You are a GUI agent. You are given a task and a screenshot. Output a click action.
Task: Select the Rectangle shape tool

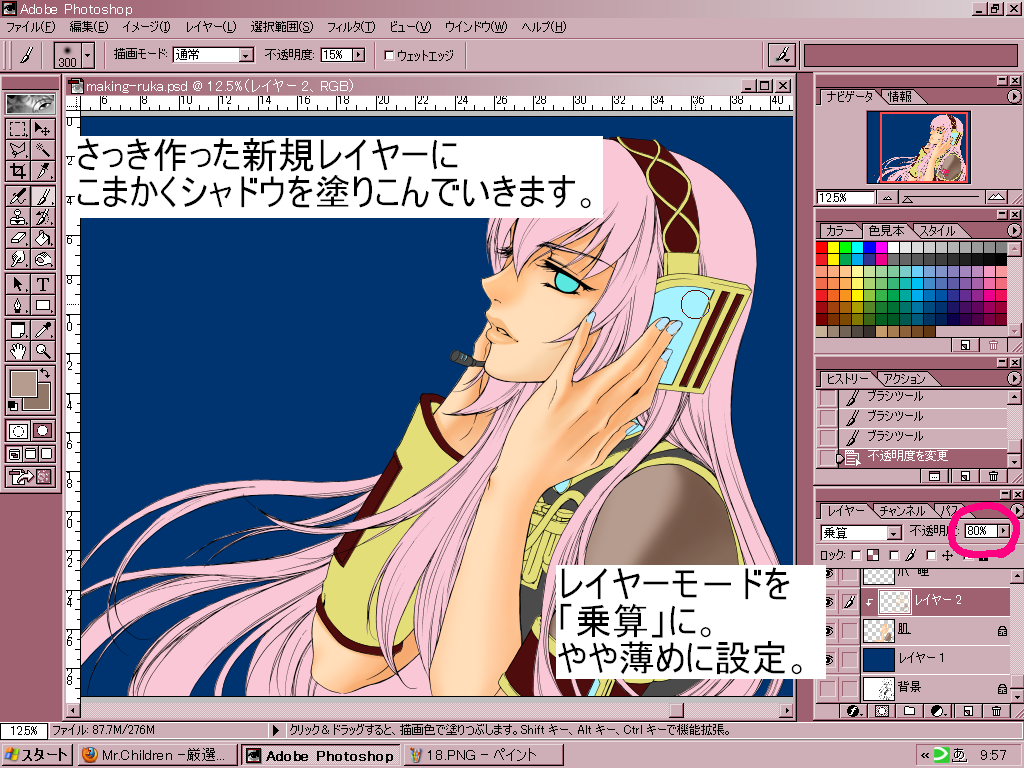pyautogui.click(x=43, y=306)
